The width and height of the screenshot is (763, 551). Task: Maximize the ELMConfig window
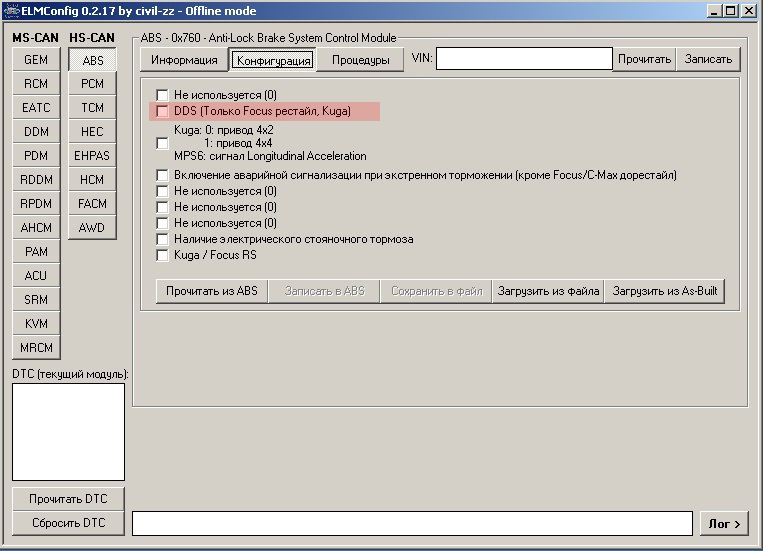click(x=730, y=11)
